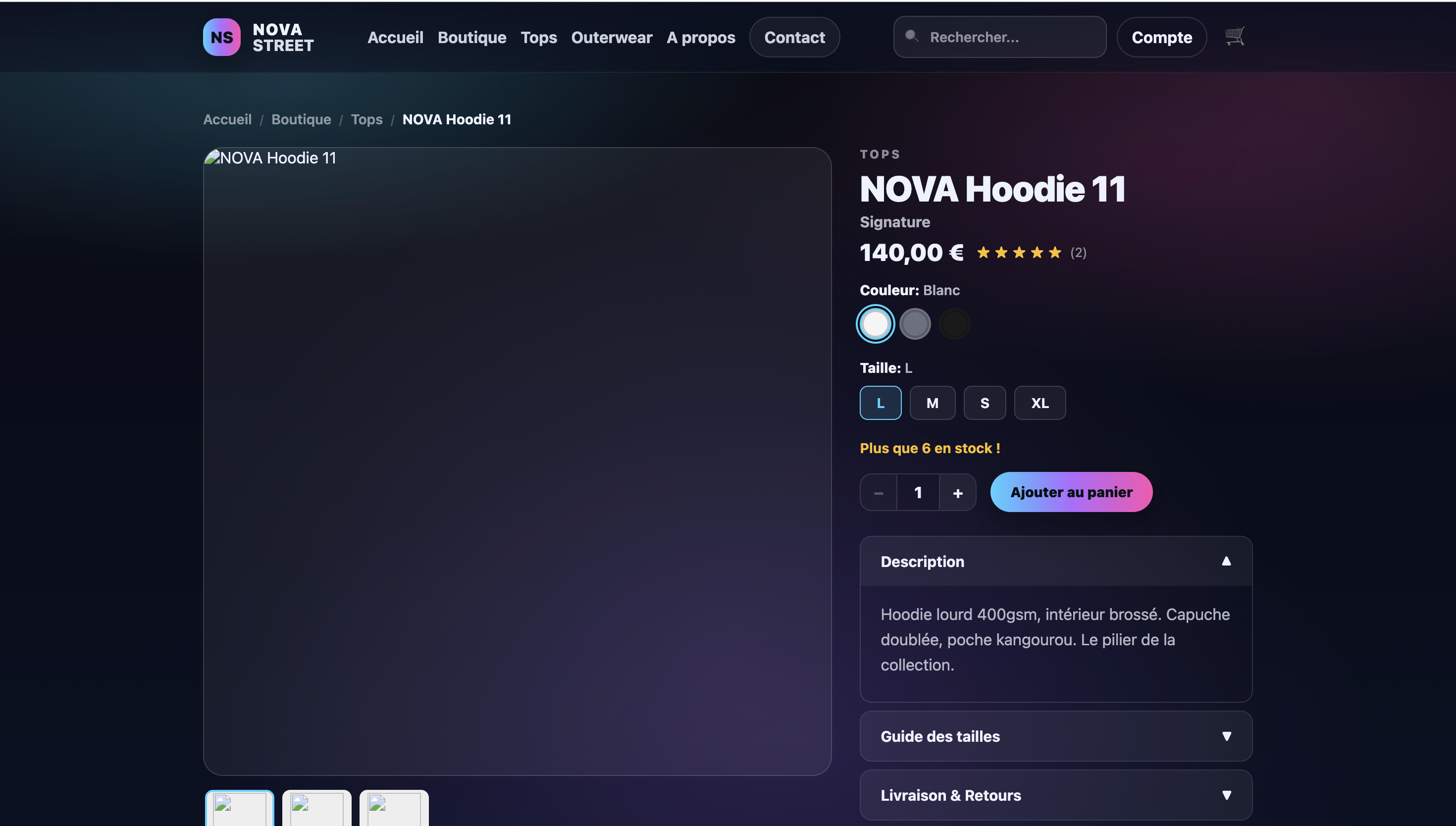
Task: Open the shopping cart icon
Action: [x=1234, y=36]
